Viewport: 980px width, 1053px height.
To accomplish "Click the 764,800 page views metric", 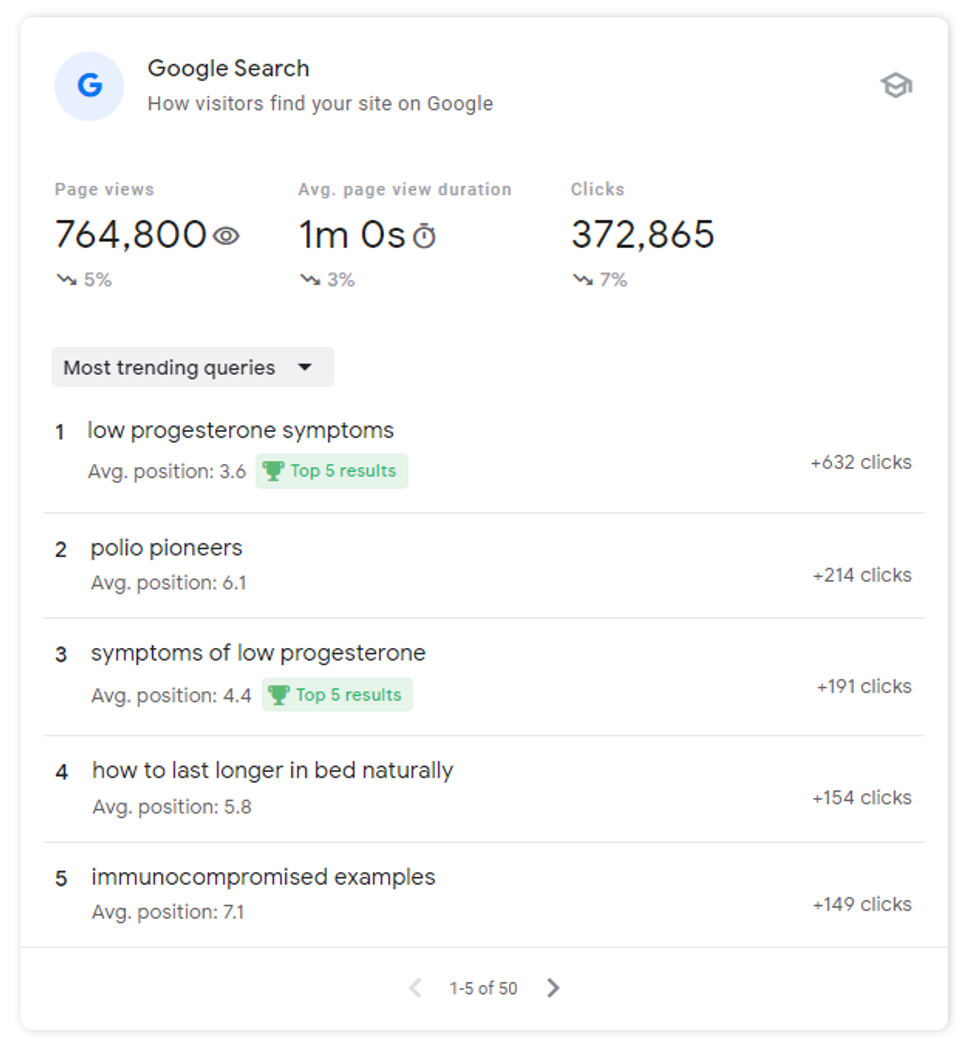I will pyautogui.click(x=130, y=235).
